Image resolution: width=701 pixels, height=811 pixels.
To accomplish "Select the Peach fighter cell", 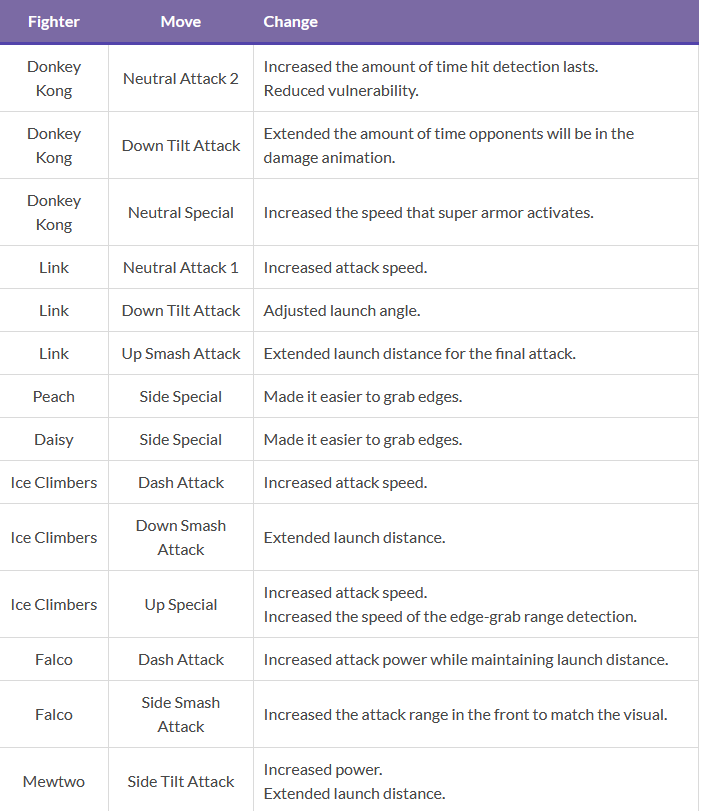I will click(x=54, y=396).
